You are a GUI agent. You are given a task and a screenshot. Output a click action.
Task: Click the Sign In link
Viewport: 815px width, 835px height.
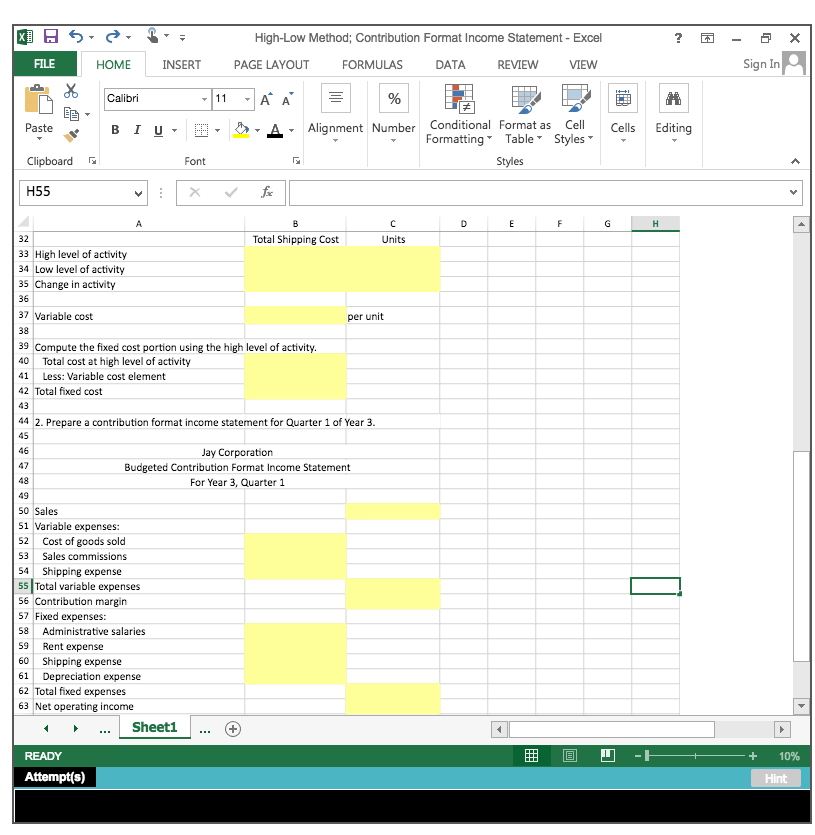764,62
